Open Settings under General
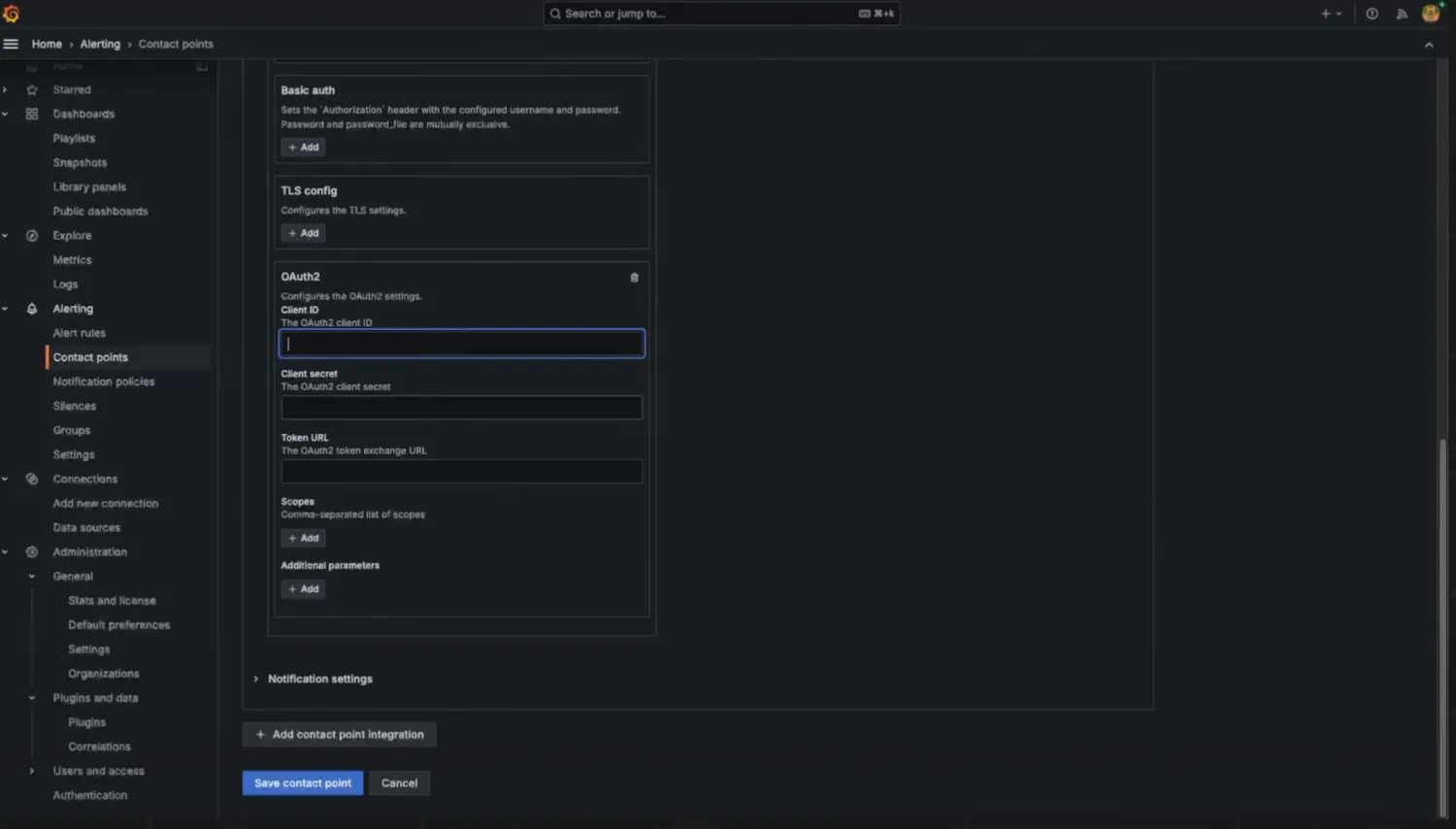The height and width of the screenshot is (829, 1456). pyautogui.click(x=88, y=649)
